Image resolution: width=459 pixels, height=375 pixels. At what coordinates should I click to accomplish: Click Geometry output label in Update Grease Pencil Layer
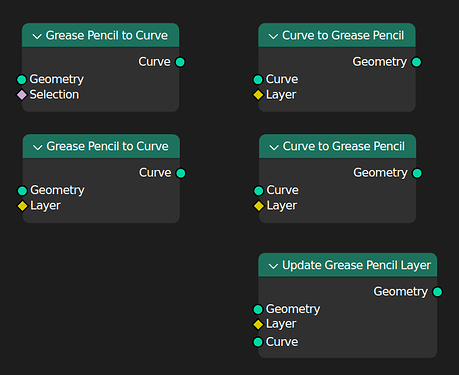[400, 292]
